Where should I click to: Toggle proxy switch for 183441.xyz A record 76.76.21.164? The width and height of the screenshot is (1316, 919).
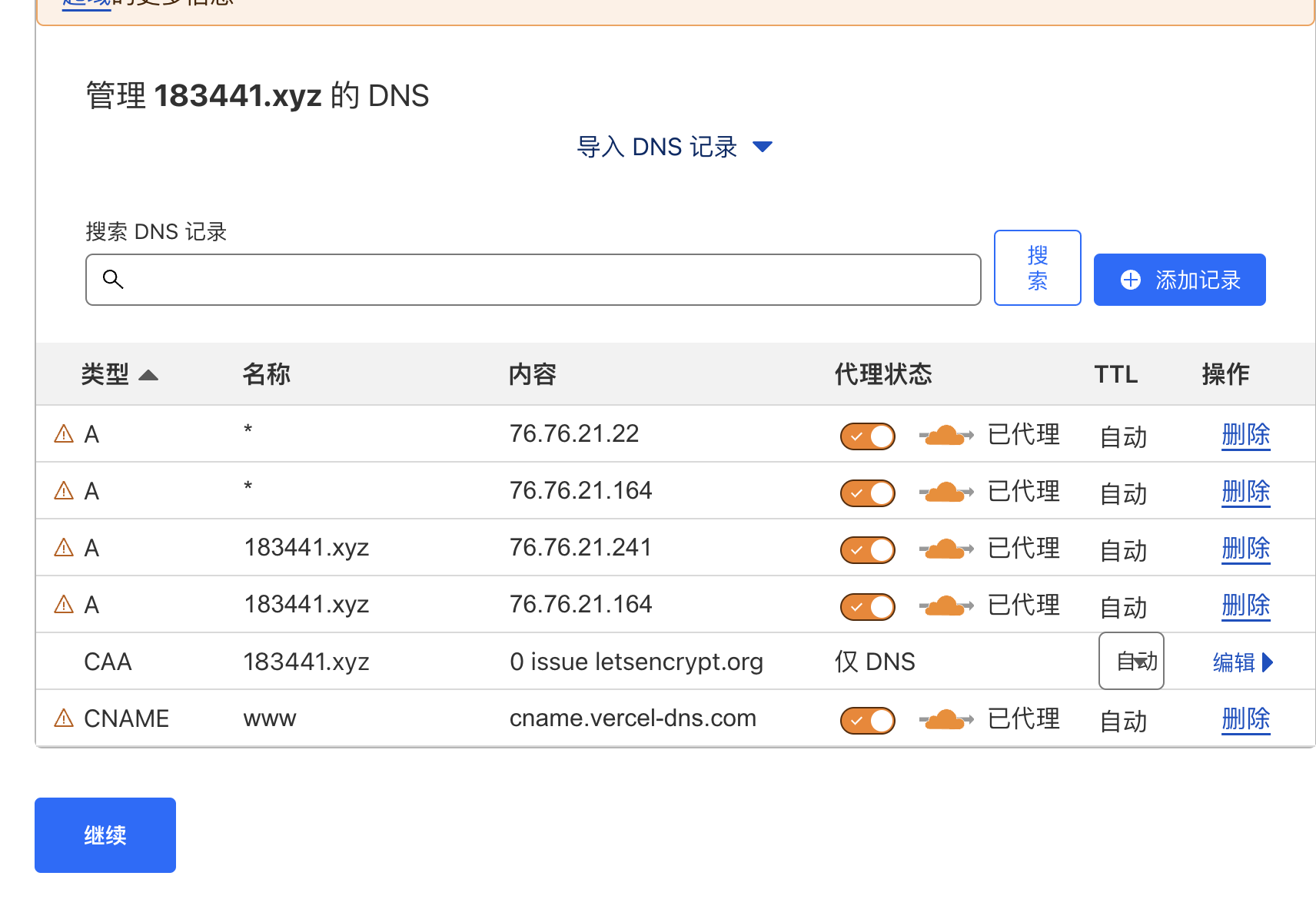[x=868, y=607]
